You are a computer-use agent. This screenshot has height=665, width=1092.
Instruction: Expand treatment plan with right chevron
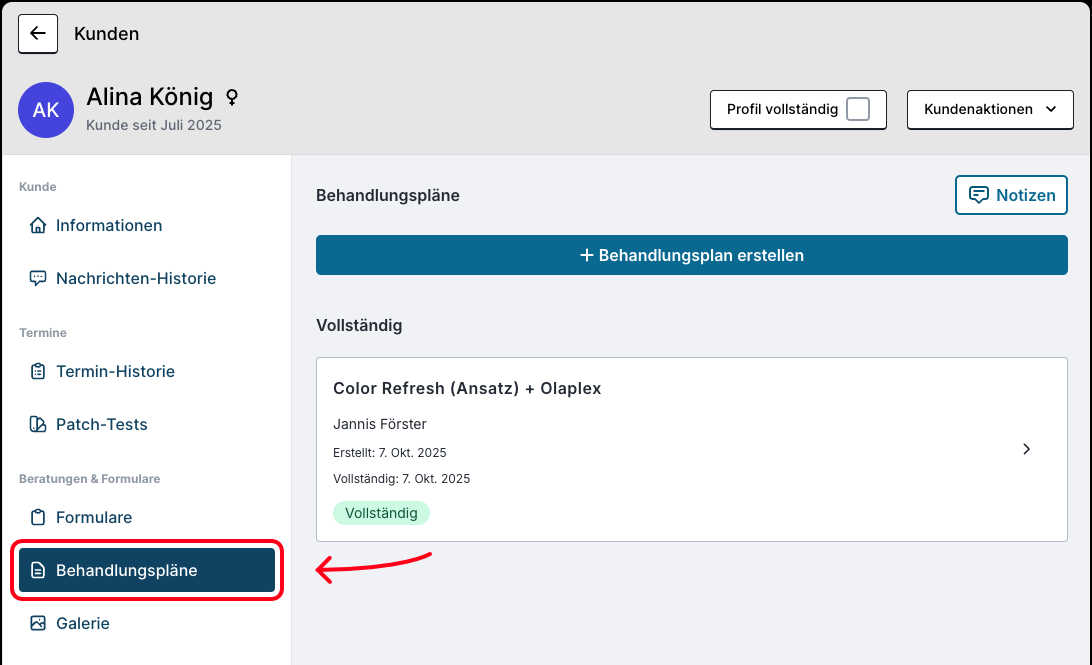point(1026,449)
